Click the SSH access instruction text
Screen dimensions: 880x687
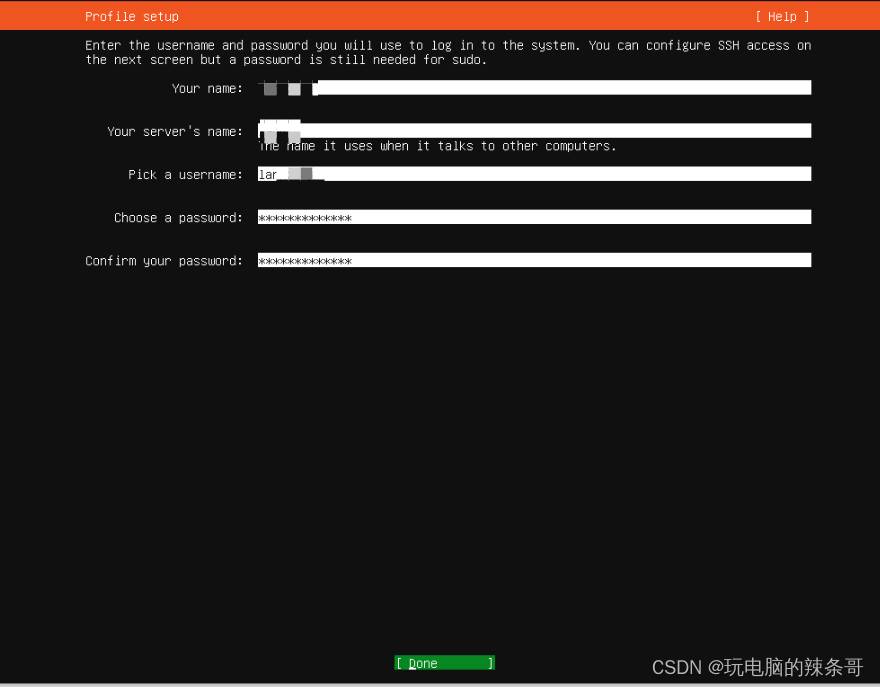tap(447, 52)
